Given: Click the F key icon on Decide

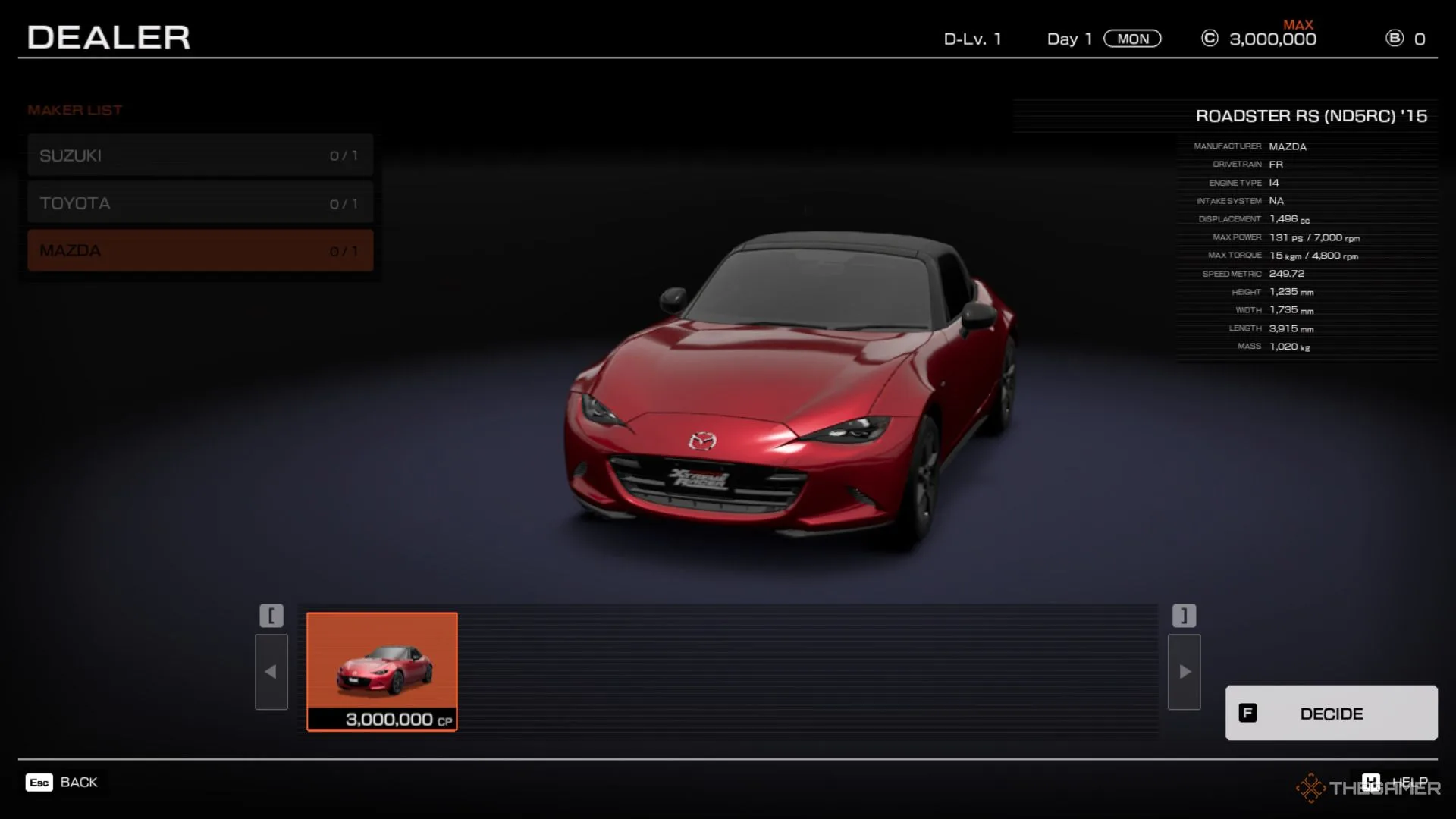Looking at the screenshot, I should pos(1247,713).
